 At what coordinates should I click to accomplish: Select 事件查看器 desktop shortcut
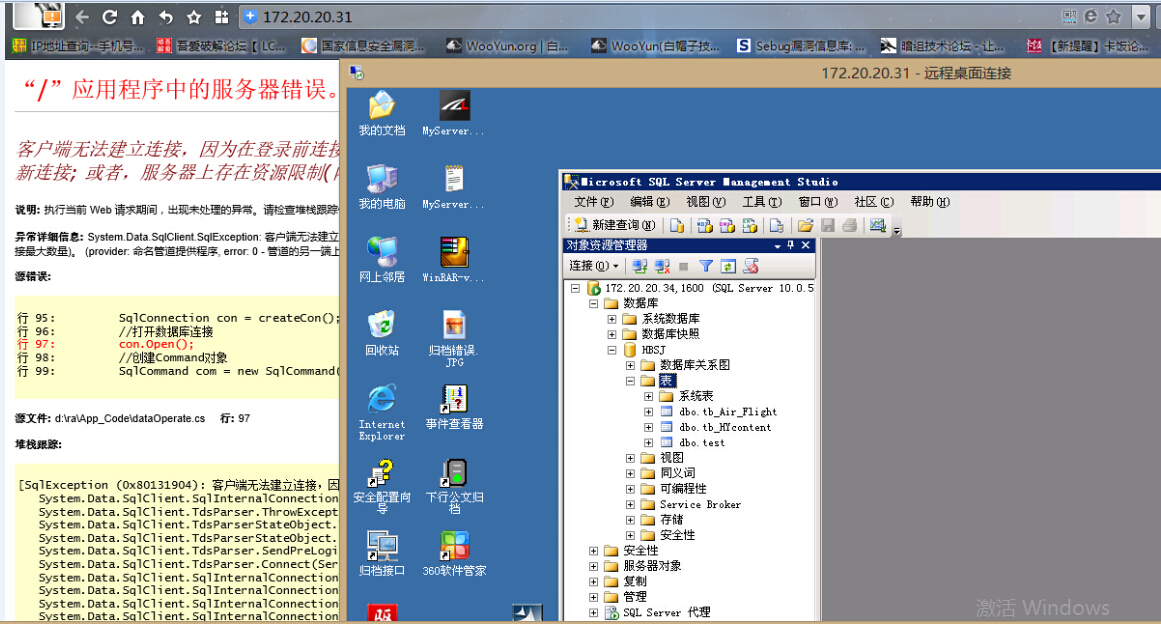click(455, 407)
